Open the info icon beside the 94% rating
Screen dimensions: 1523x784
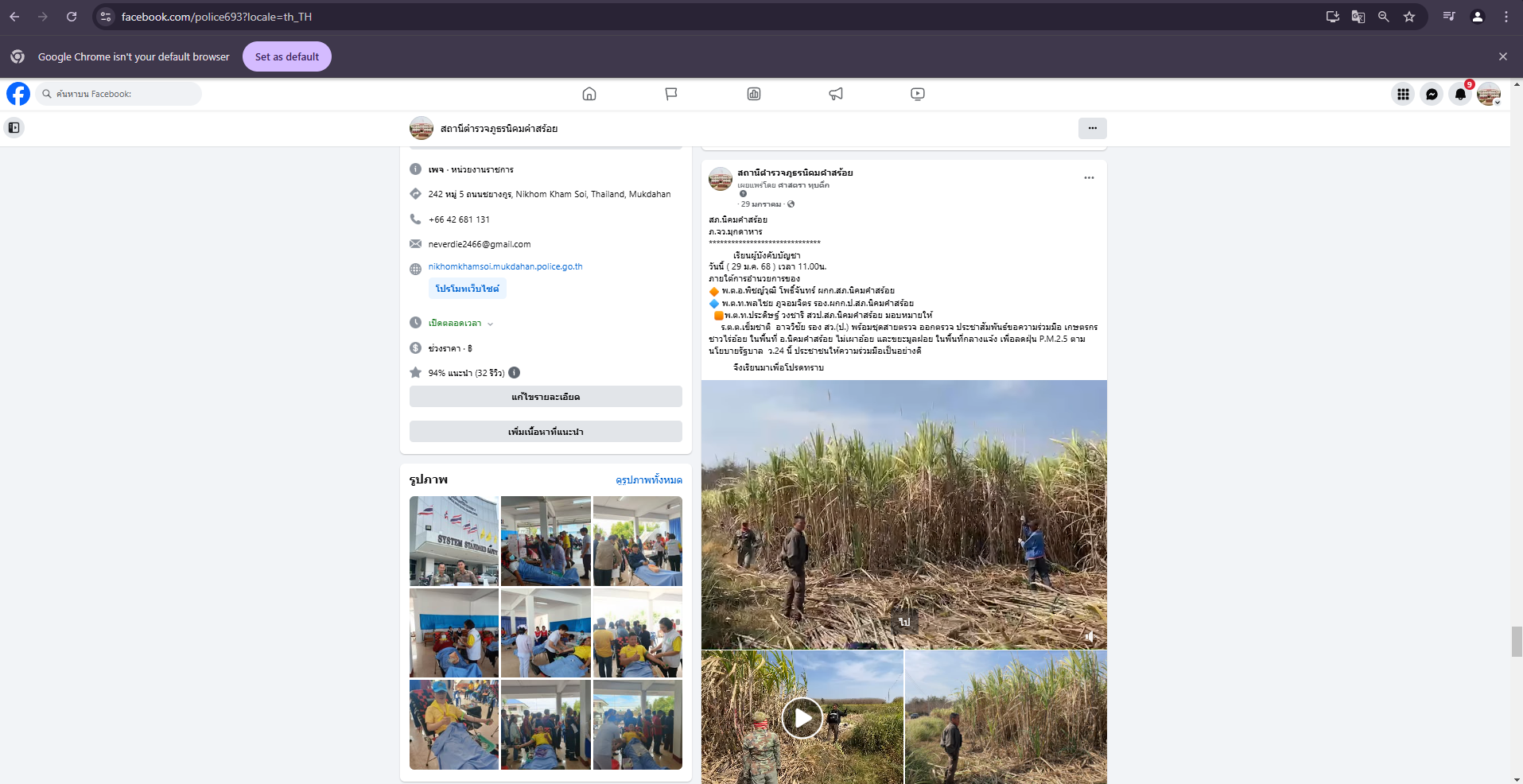(x=515, y=373)
